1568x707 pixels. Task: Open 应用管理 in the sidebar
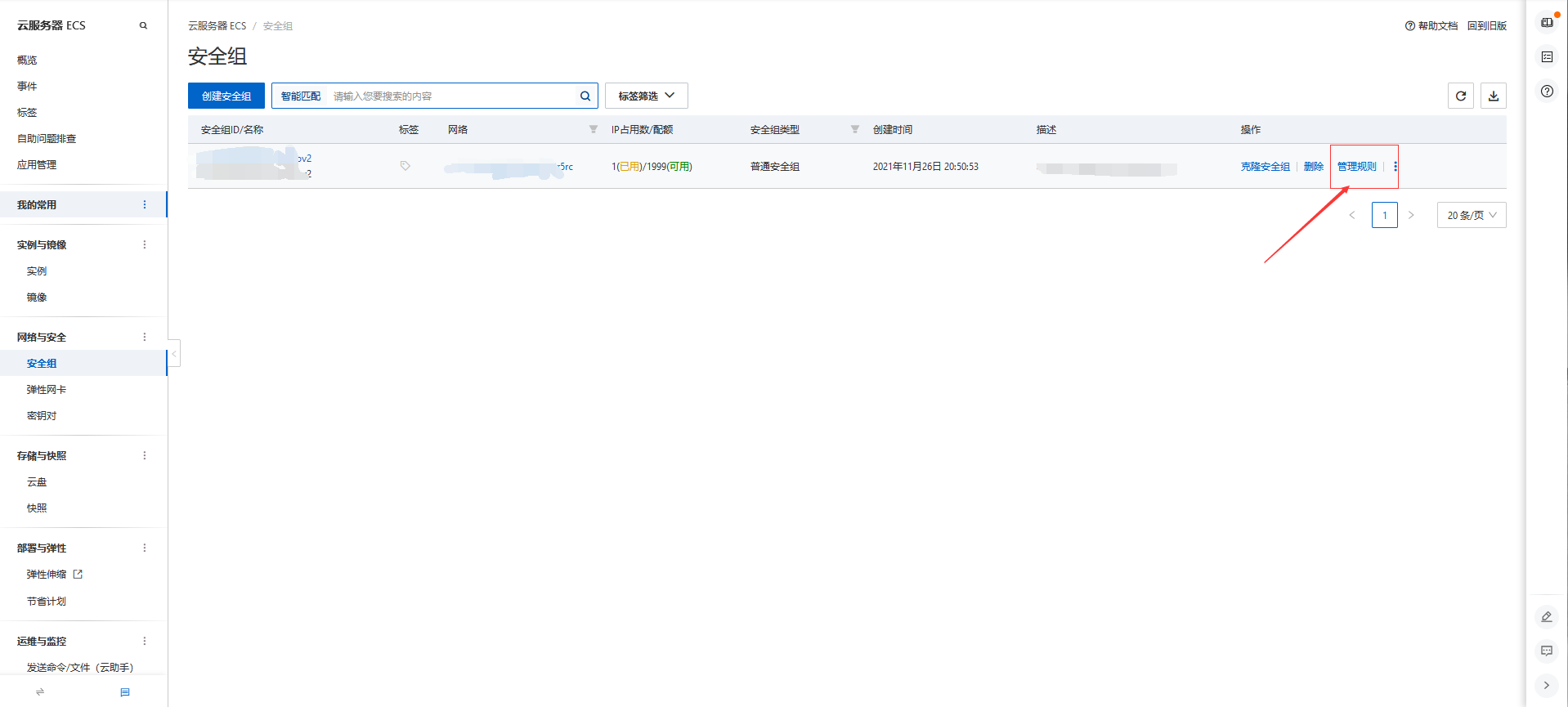37,164
